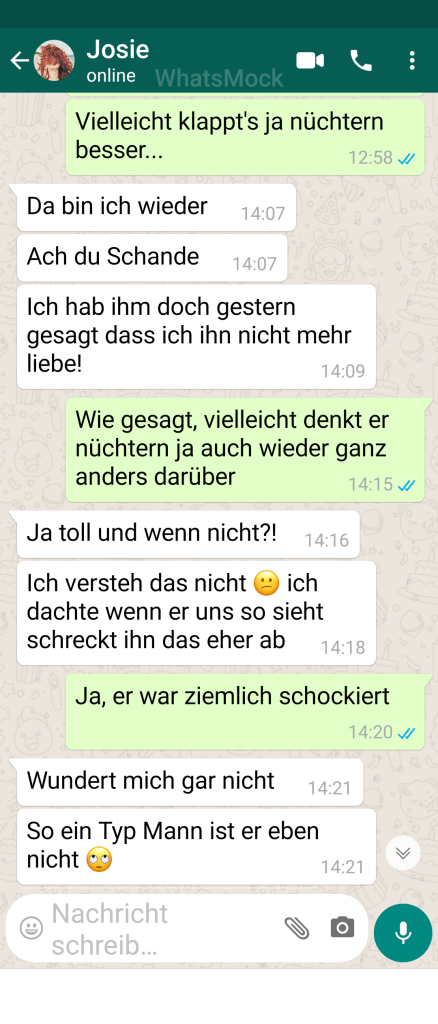Jump to latest messages with down chevron
This screenshot has height=1024, width=438.
click(403, 853)
